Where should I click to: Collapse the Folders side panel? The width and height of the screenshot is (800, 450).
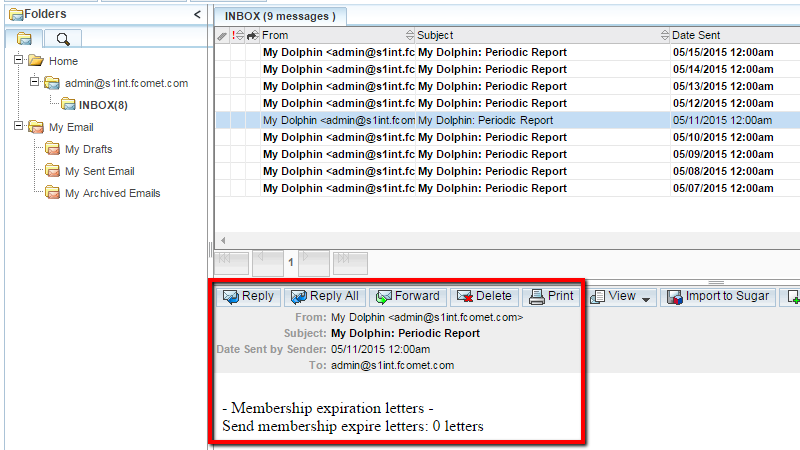197,14
